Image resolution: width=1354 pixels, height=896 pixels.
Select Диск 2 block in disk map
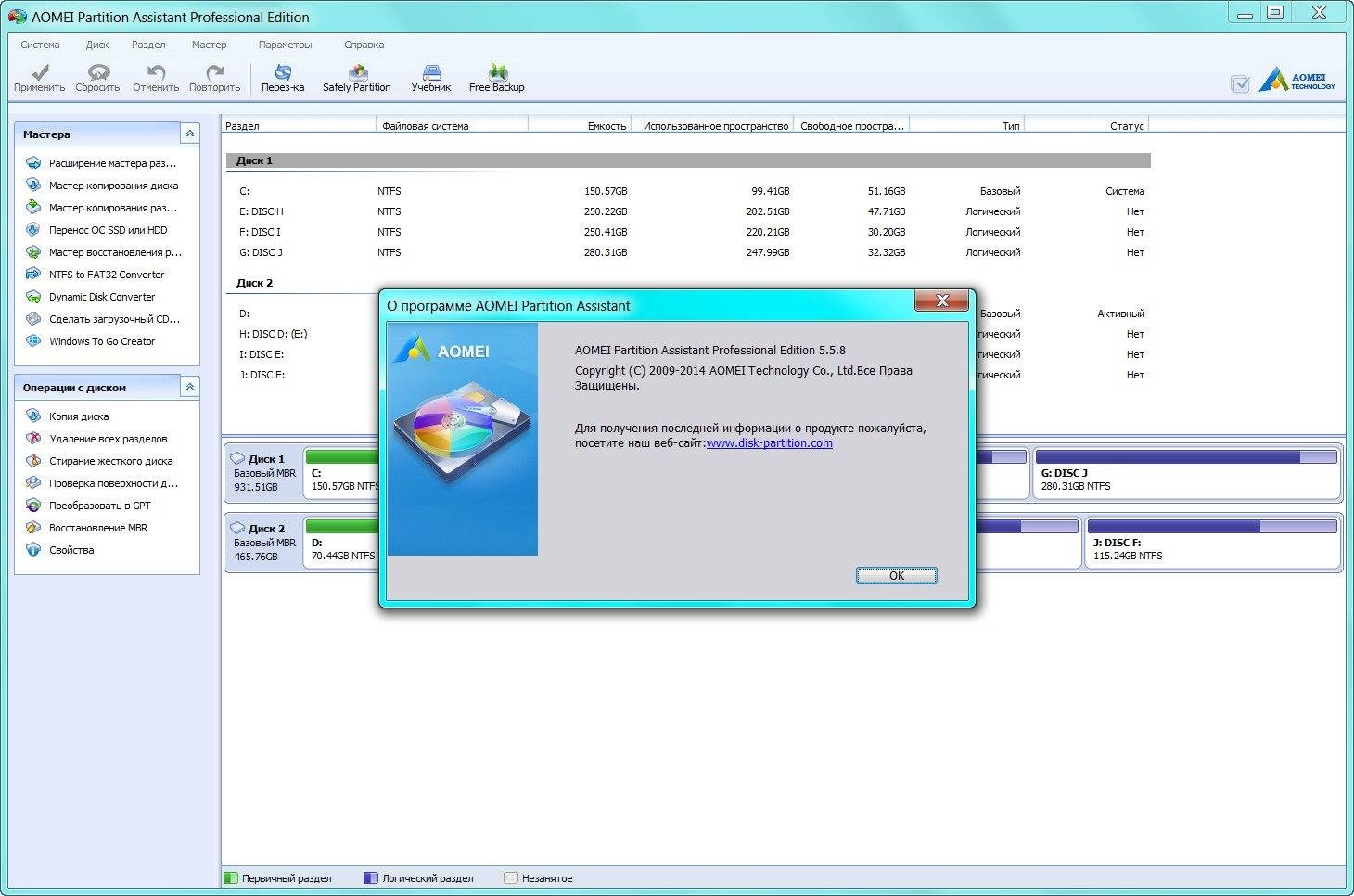click(263, 542)
